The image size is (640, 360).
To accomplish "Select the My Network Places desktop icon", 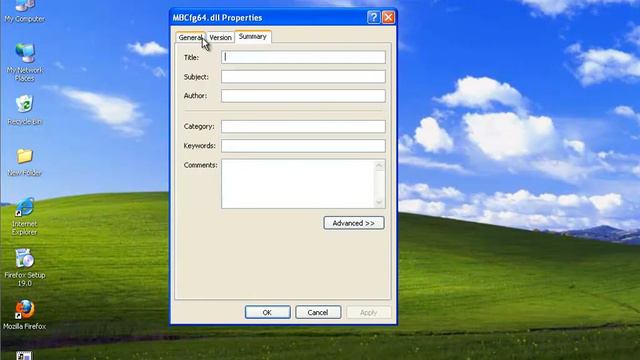I will (24, 62).
